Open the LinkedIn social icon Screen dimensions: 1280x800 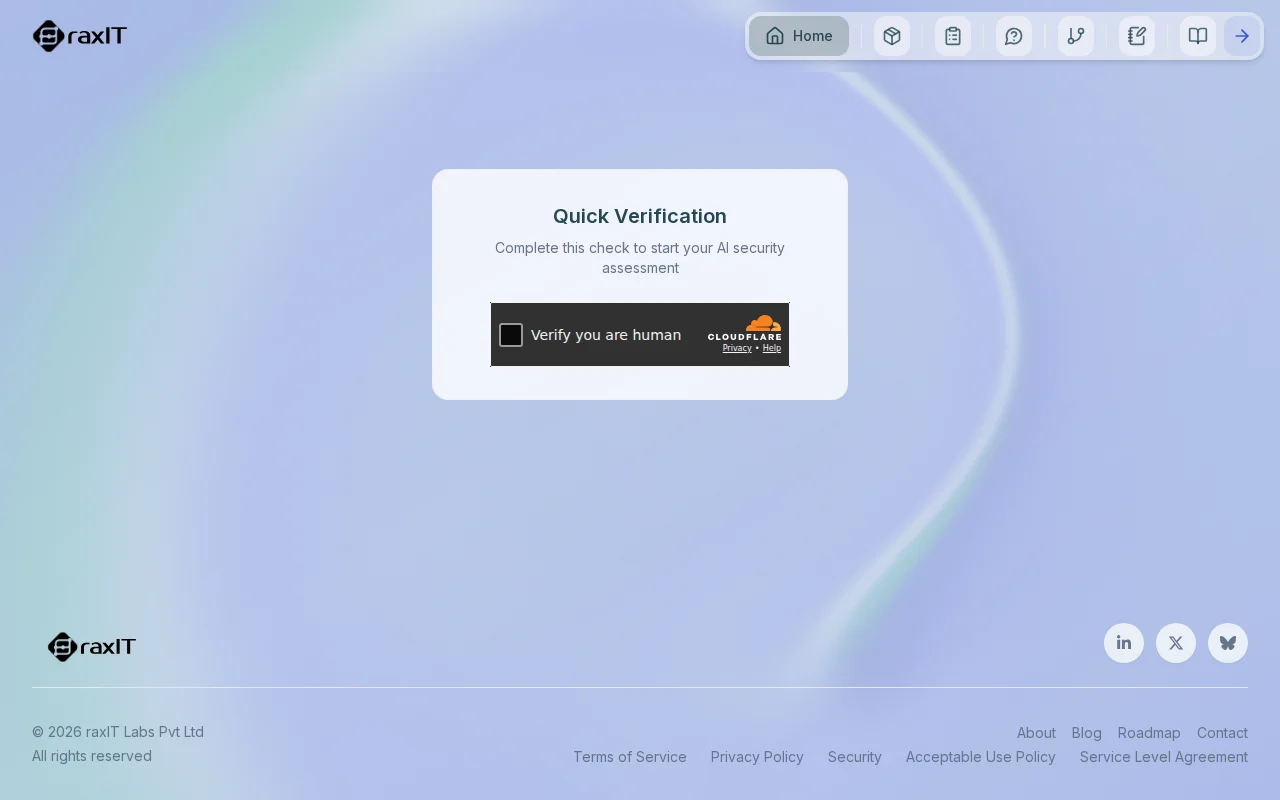tap(1124, 643)
